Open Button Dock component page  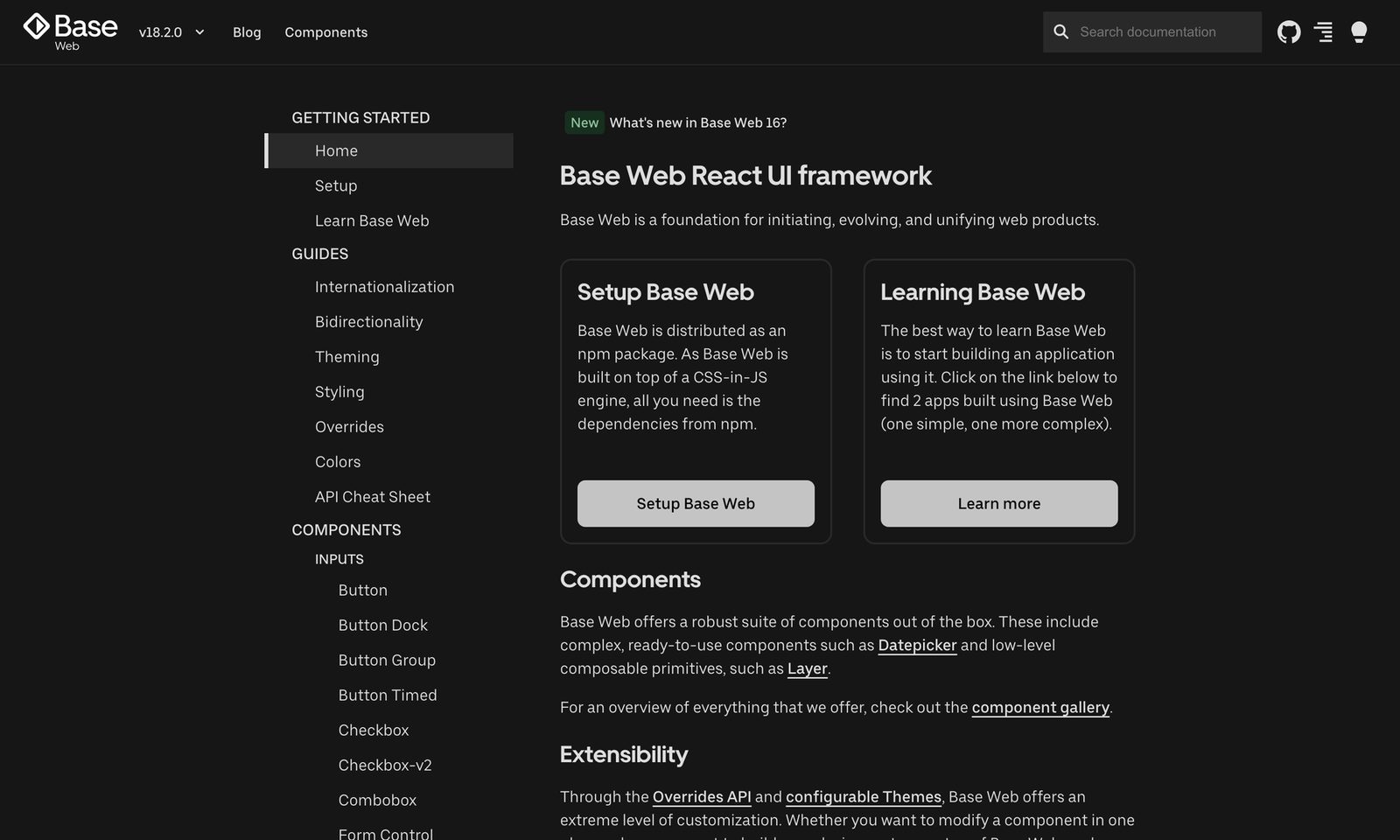click(x=383, y=626)
